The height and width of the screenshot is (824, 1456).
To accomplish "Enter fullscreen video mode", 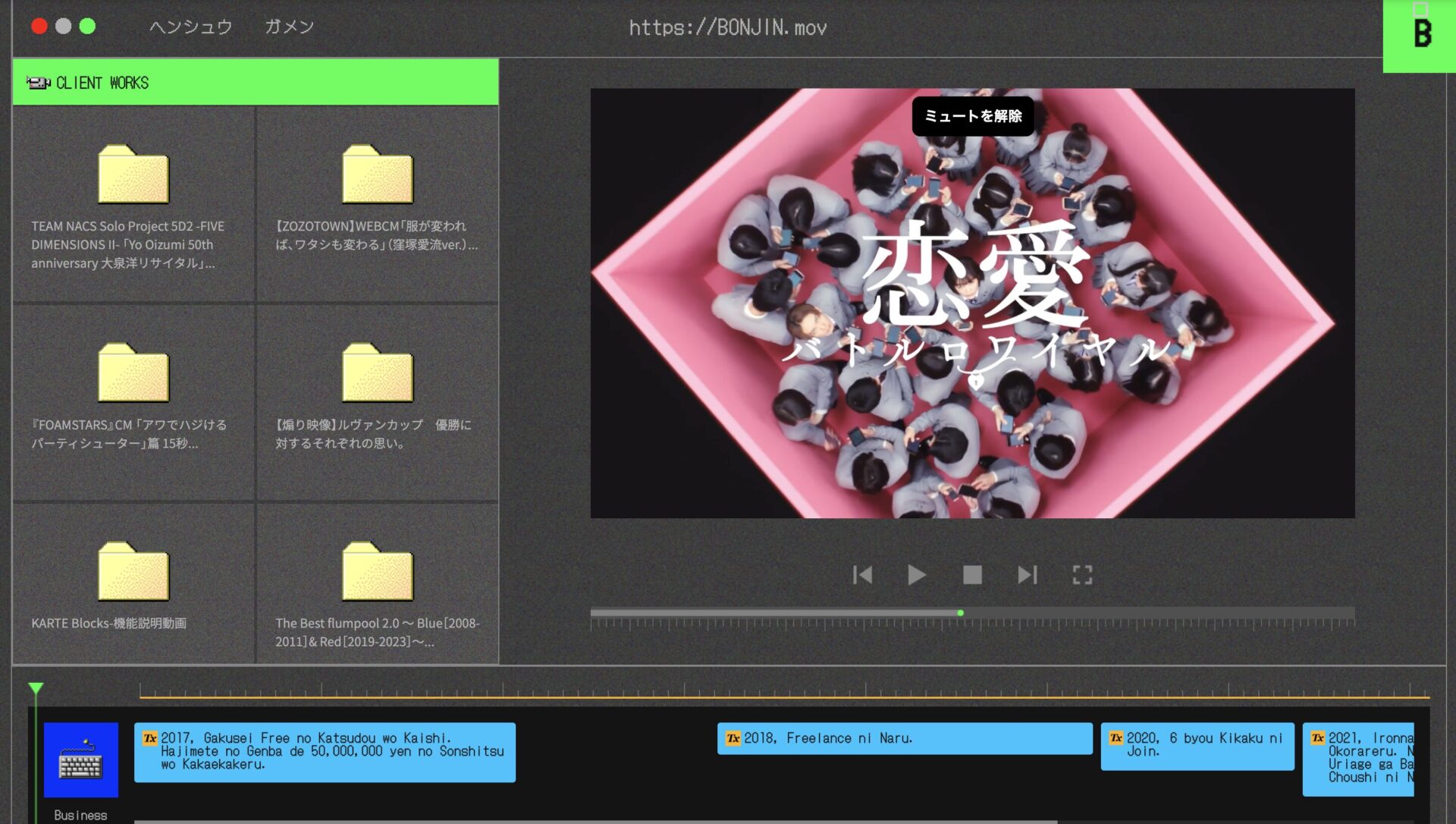I will pos(1082,575).
